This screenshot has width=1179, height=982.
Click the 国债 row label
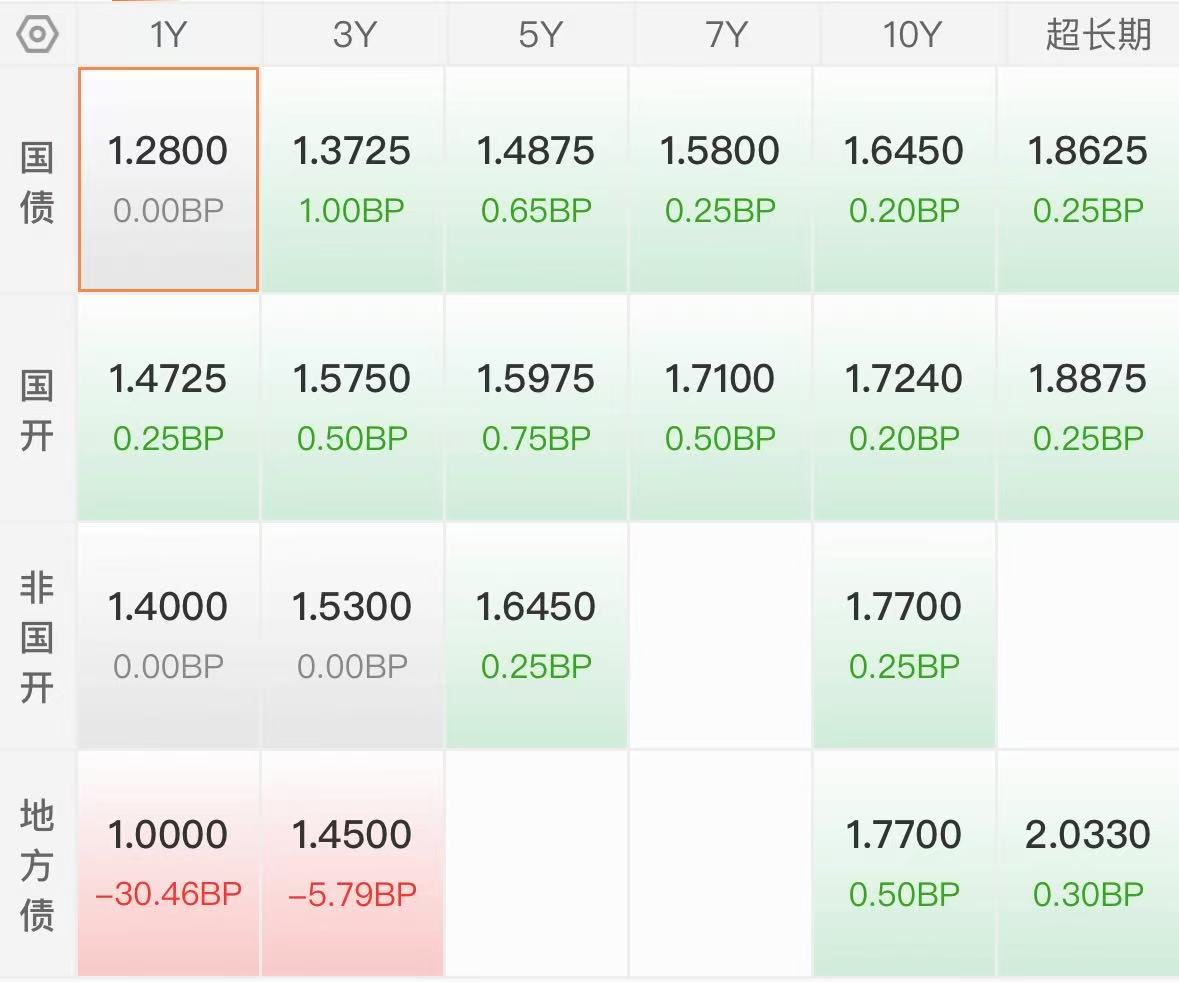37,182
